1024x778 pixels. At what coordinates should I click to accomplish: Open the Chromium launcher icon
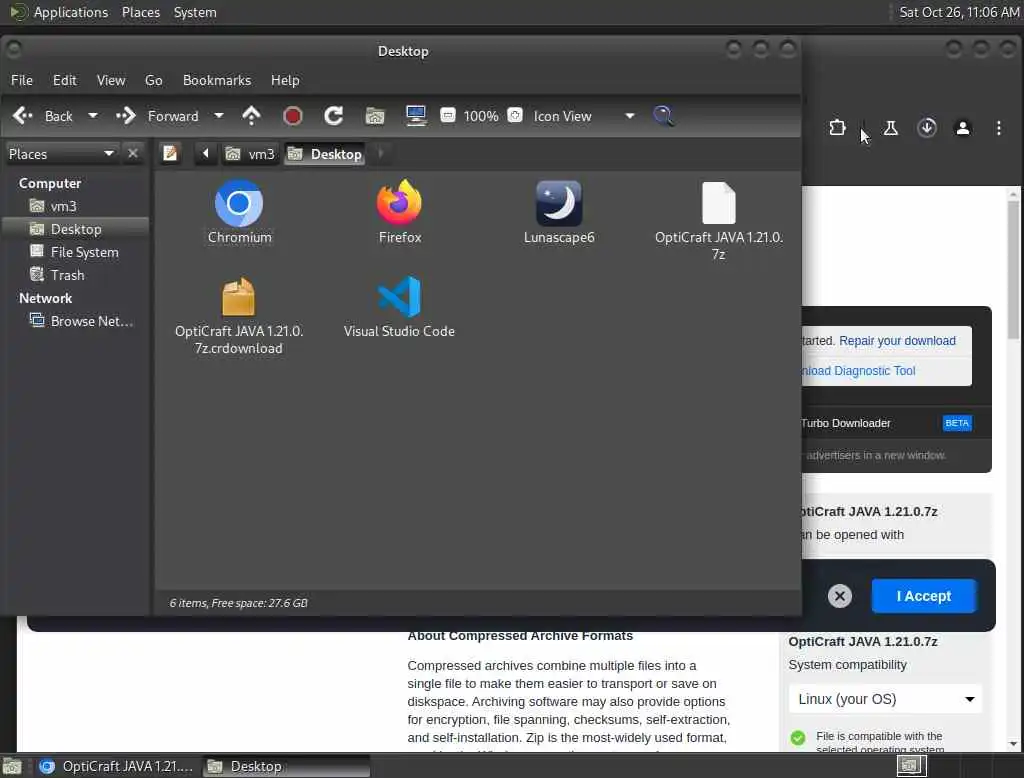(239, 204)
